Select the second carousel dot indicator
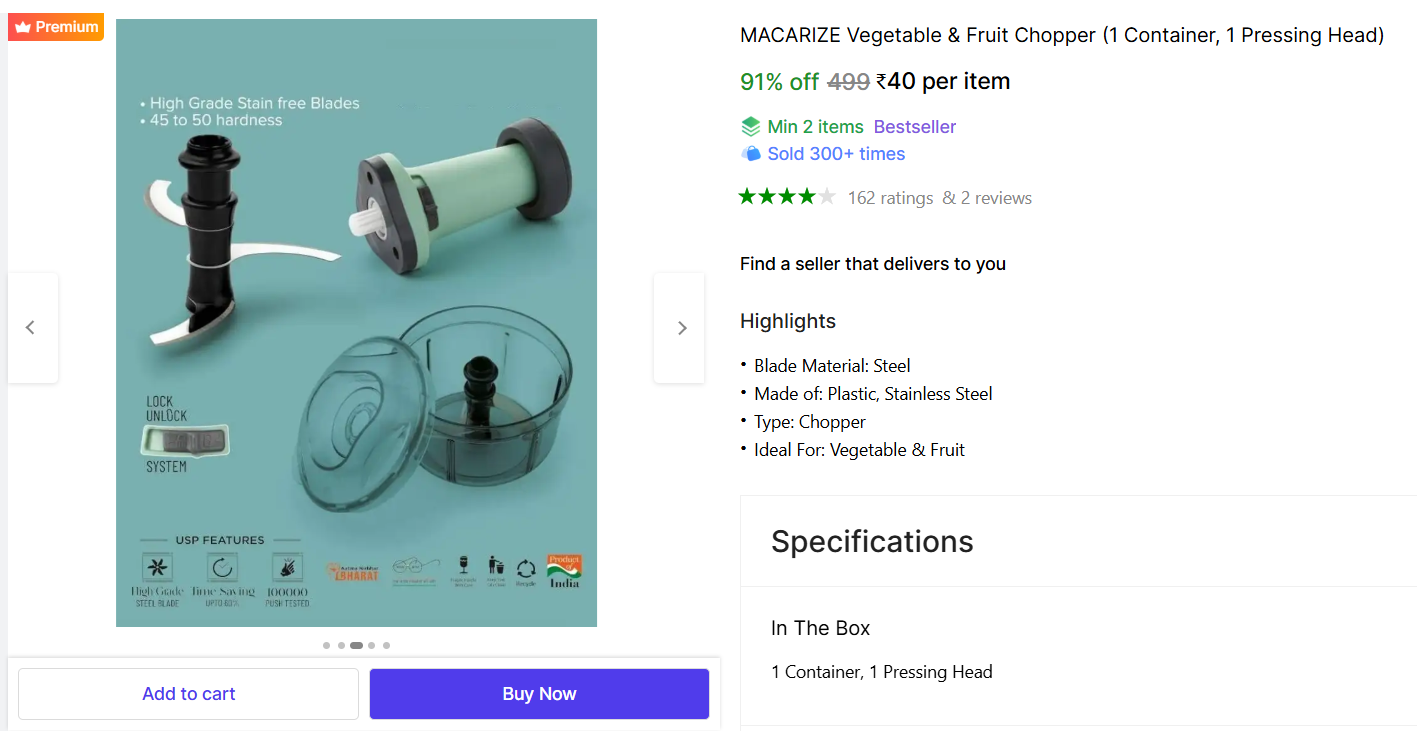This screenshot has width=1417, height=731. 341,646
